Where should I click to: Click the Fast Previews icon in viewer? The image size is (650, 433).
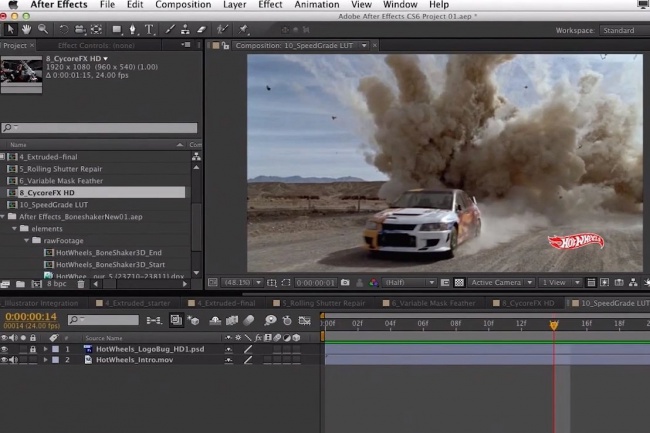605,283
